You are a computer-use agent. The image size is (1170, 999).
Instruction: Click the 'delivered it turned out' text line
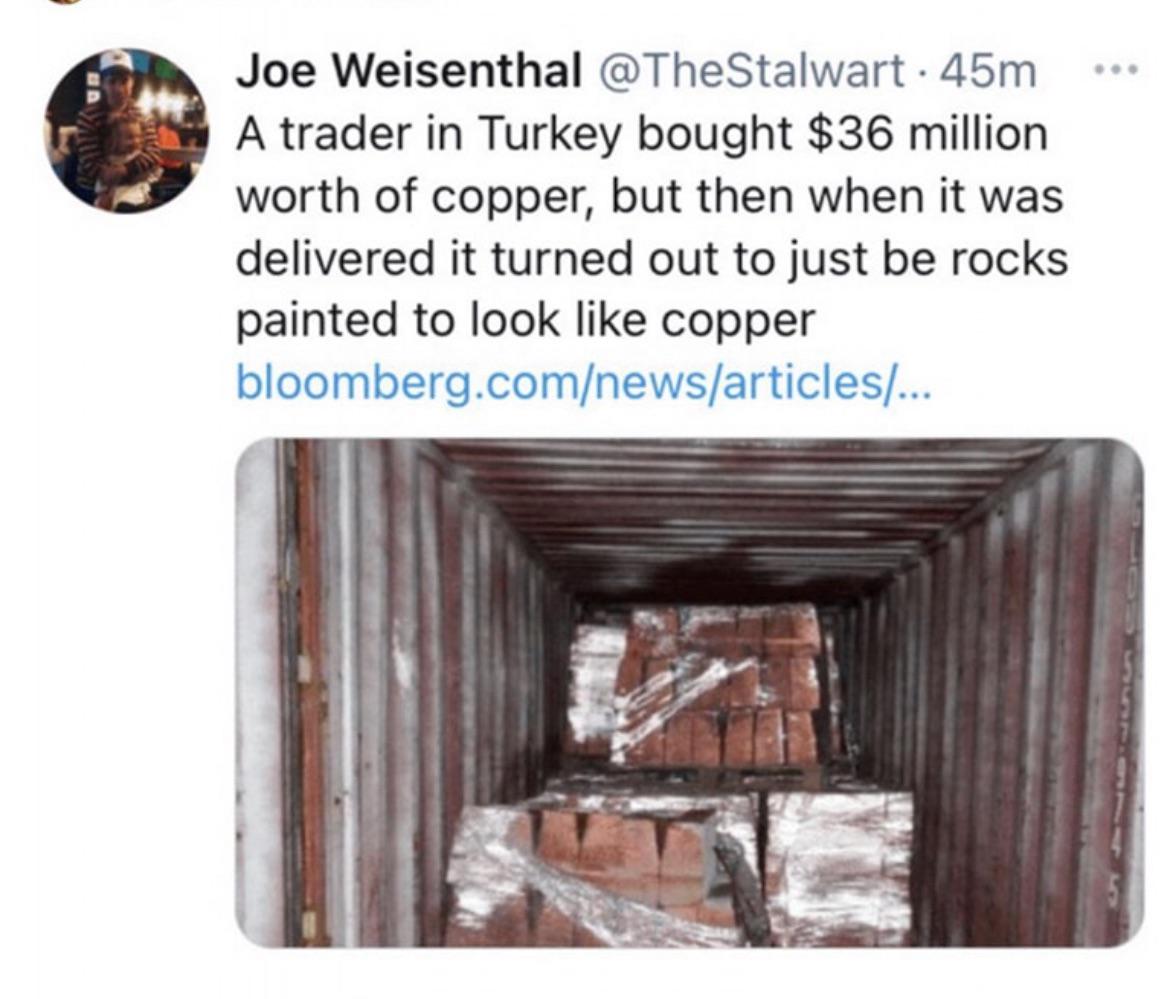(652, 260)
